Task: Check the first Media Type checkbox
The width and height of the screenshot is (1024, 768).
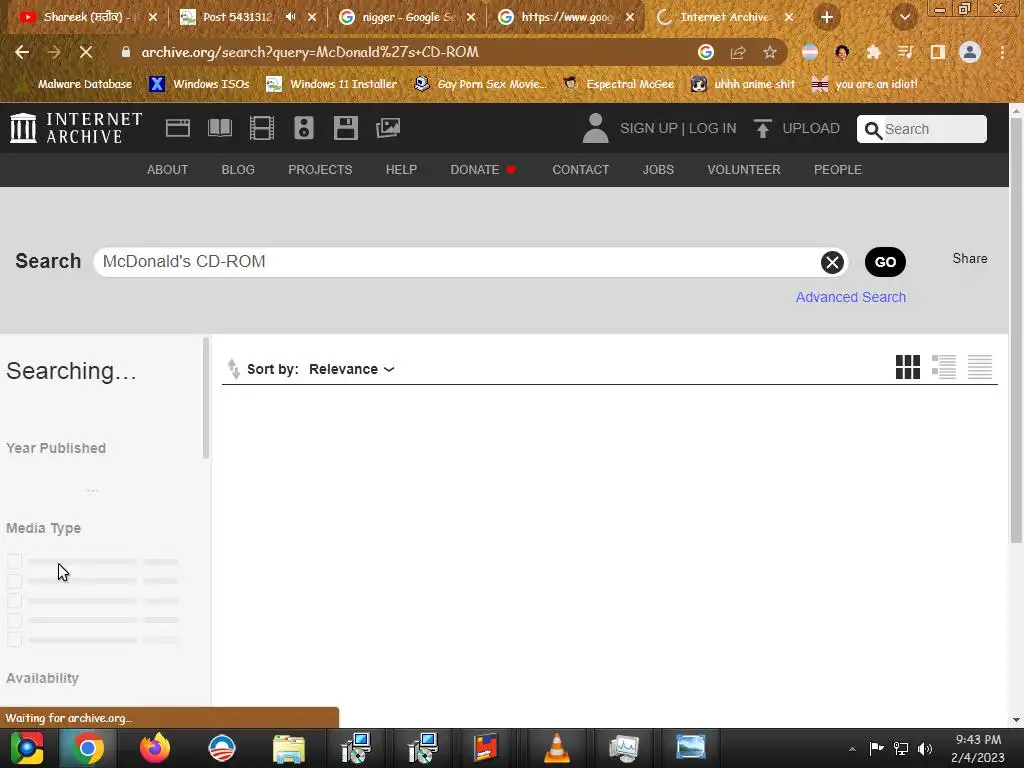Action: [14, 562]
